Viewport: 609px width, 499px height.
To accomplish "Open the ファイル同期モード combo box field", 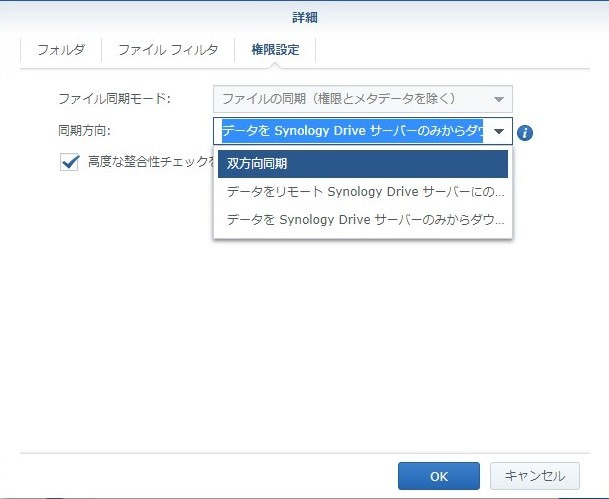I will click(350, 99).
